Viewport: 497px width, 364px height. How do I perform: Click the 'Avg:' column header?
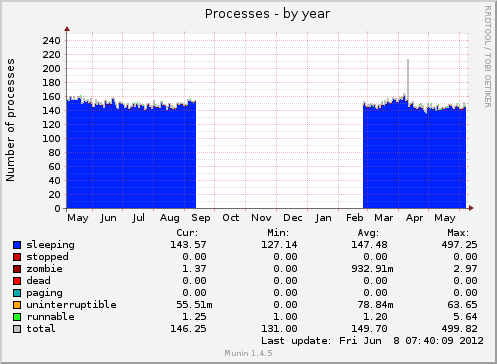tap(368, 233)
